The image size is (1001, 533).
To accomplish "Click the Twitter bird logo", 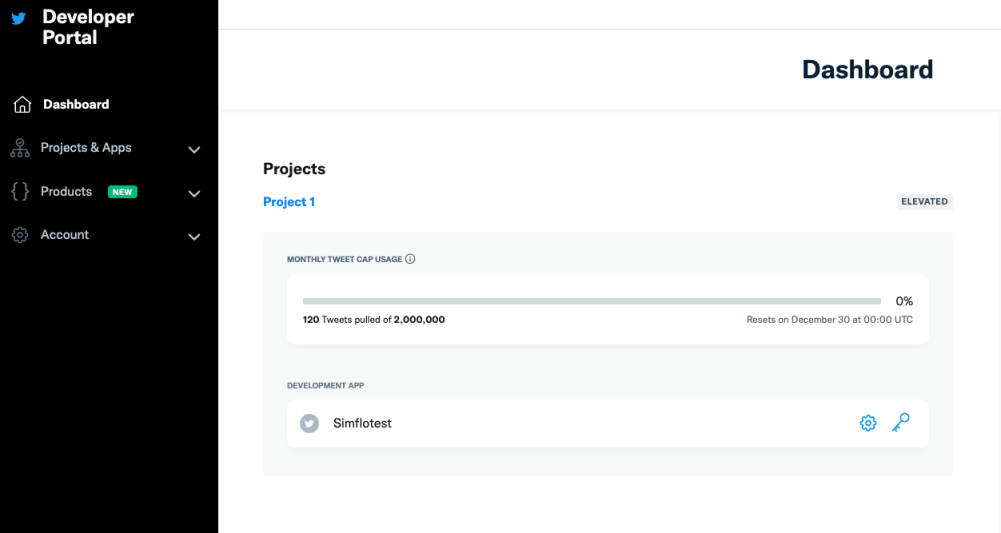I will tap(19, 18).
